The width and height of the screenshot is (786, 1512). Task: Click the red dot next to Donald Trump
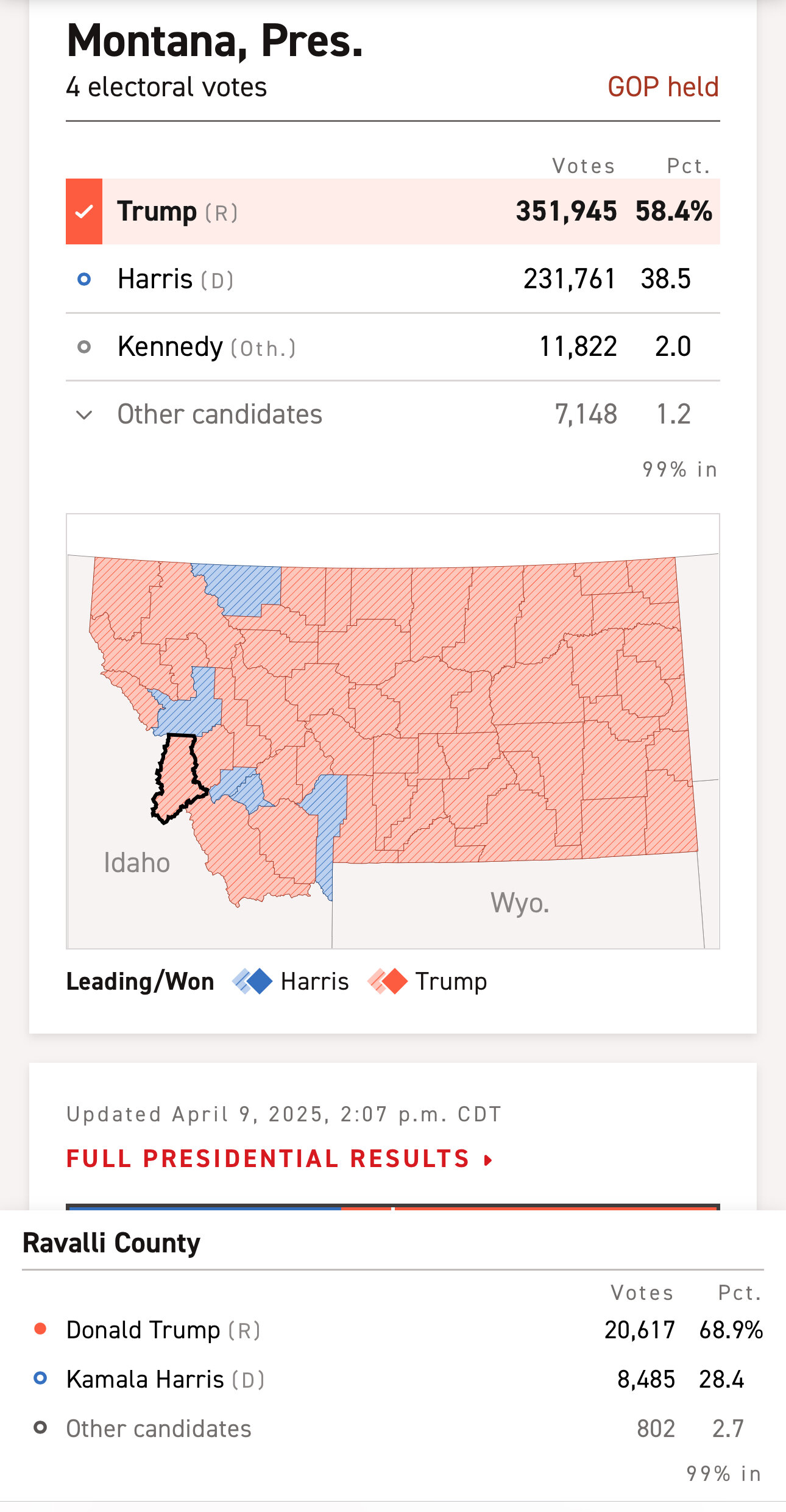click(x=41, y=1329)
